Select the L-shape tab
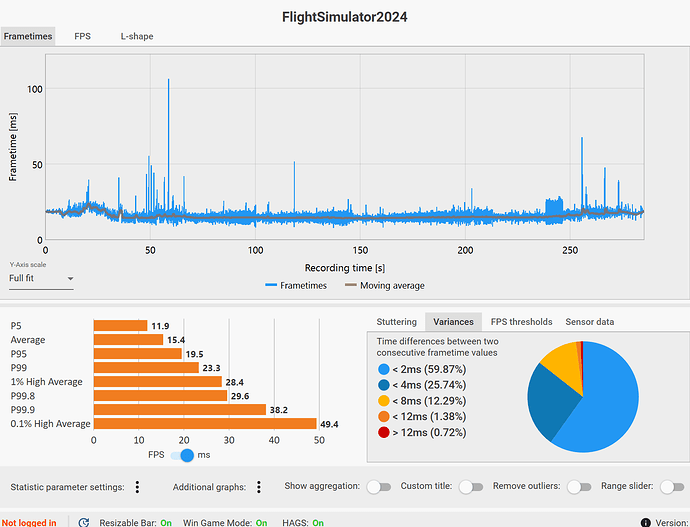The height and width of the screenshot is (527, 690). pyautogui.click(x=137, y=36)
